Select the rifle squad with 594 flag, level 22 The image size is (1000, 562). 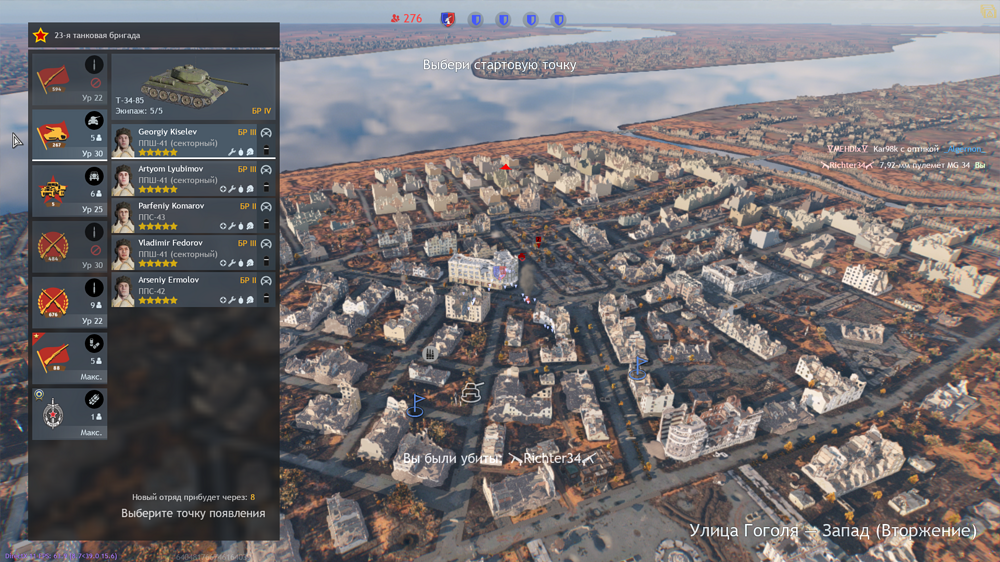pos(70,80)
